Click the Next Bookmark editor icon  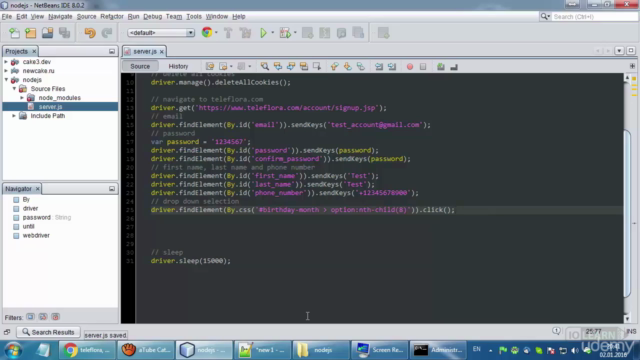point(347,67)
